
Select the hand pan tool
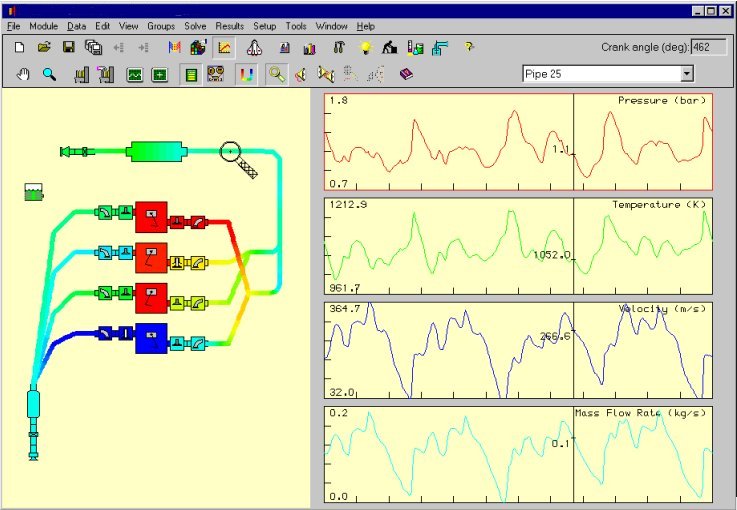click(23, 74)
